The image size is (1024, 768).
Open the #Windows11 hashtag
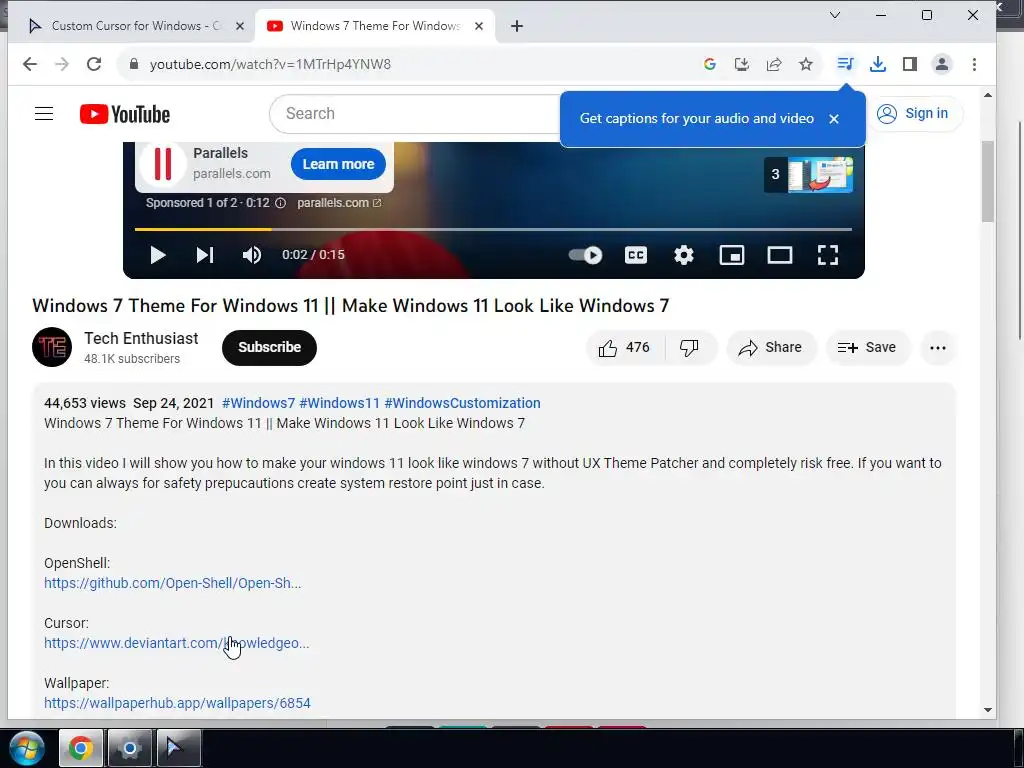tap(339, 403)
